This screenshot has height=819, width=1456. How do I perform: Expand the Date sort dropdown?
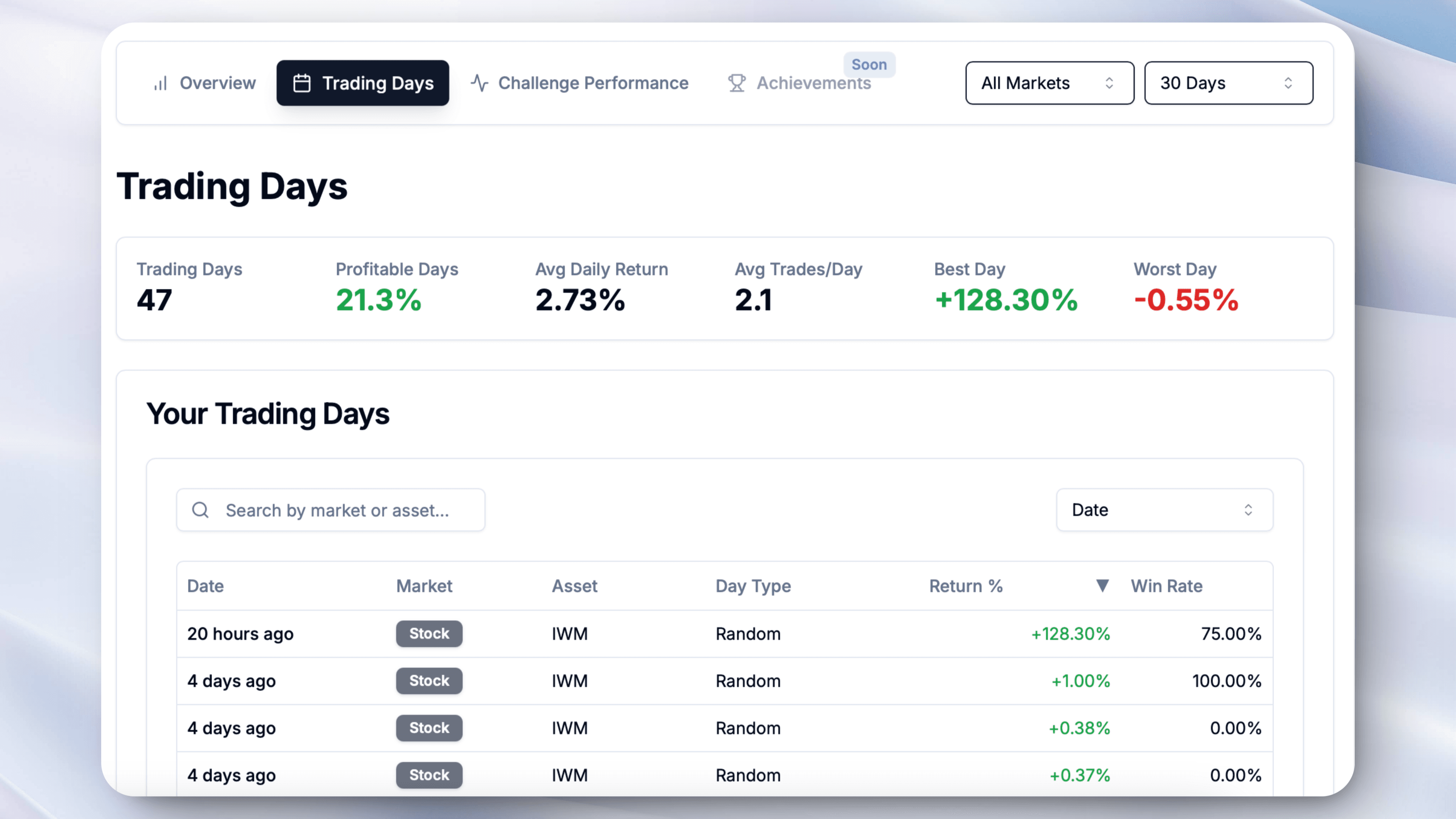[x=1164, y=510]
